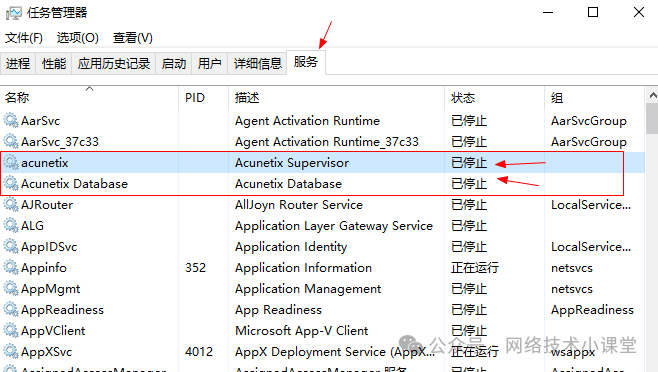Select the AppVClient service name
The image size is (658, 372).
tap(53, 331)
